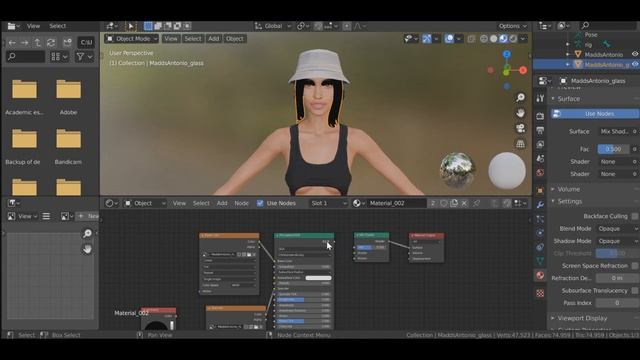Open the Texture properties tab
The width and height of the screenshot is (640, 360).
coord(540,293)
